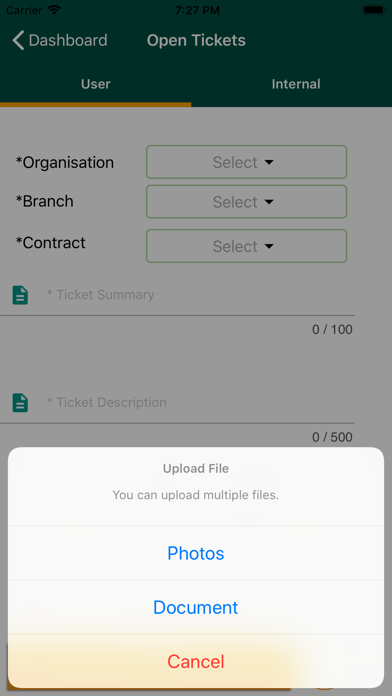Cancel the Upload File dialog
Image resolution: width=392 pixels, height=696 pixels.
coord(196,661)
